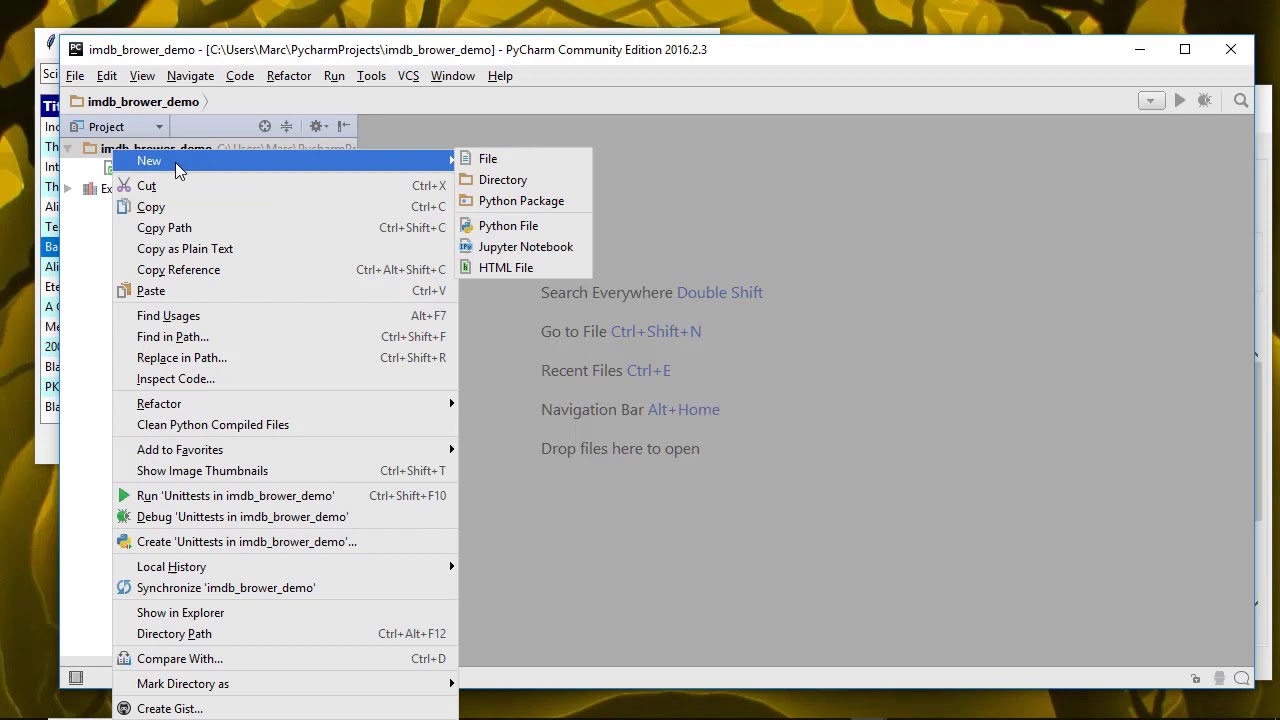Click the Synchronize refresh icon

[x=124, y=588]
